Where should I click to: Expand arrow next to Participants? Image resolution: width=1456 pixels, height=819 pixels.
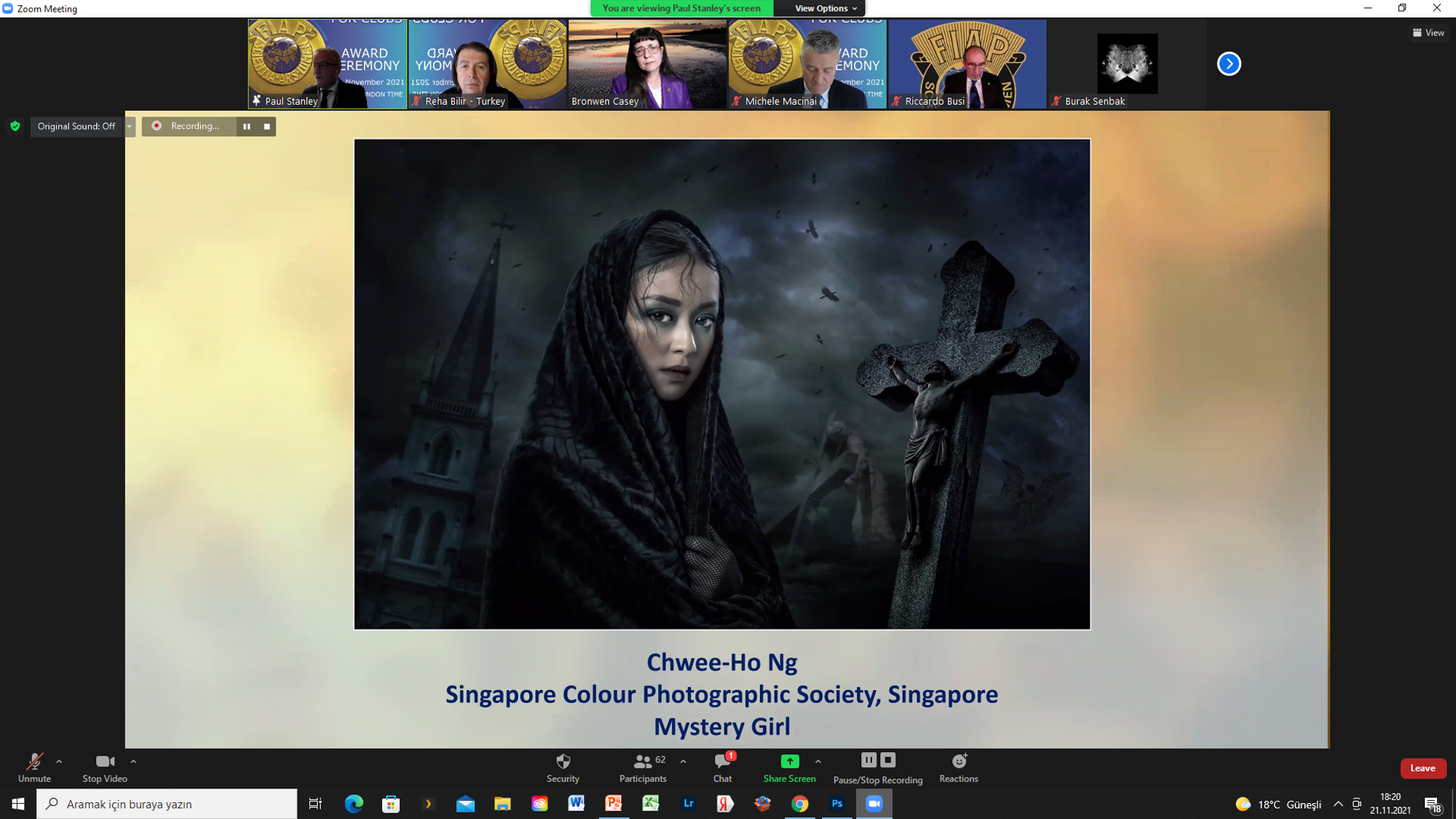coord(683,761)
